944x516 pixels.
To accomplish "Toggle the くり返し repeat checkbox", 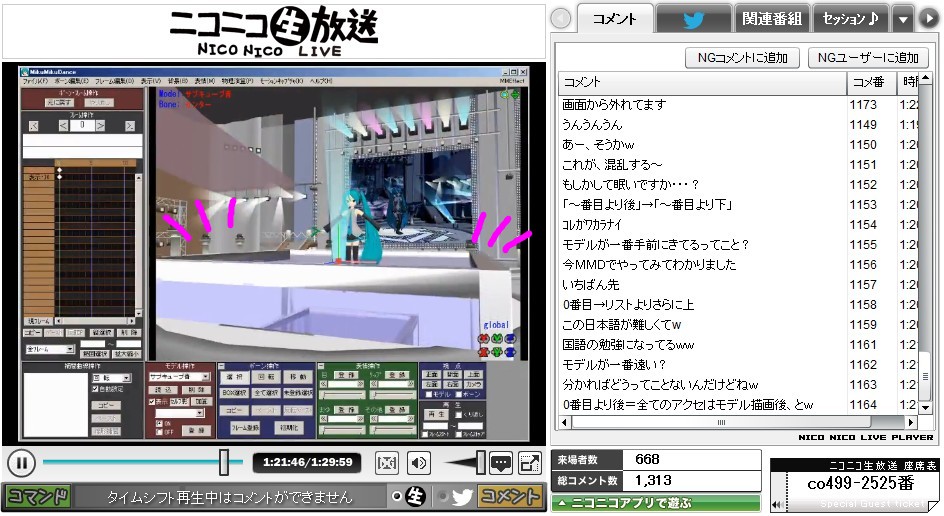I will click(x=459, y=415).
